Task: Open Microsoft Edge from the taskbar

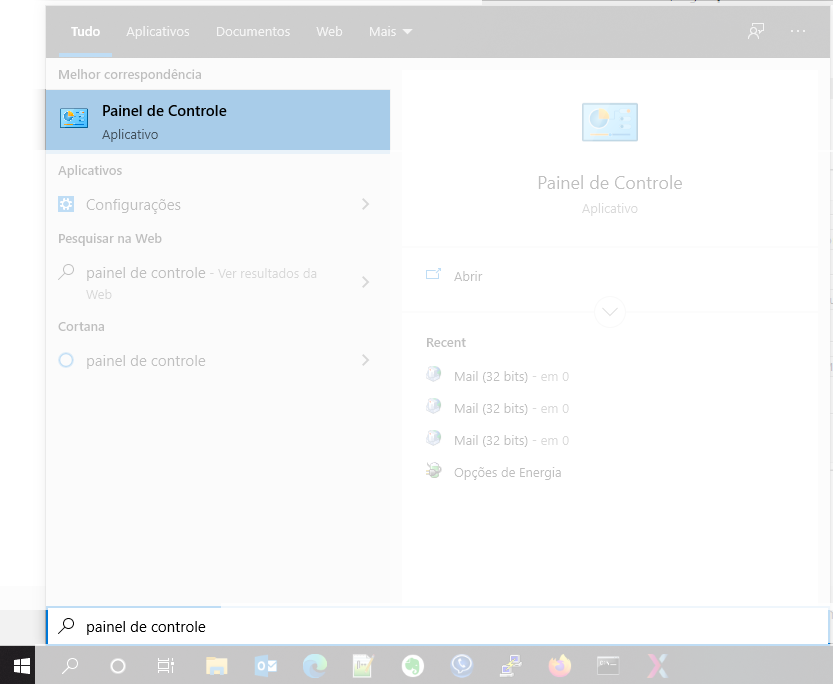Action: [x=315, y=665]
